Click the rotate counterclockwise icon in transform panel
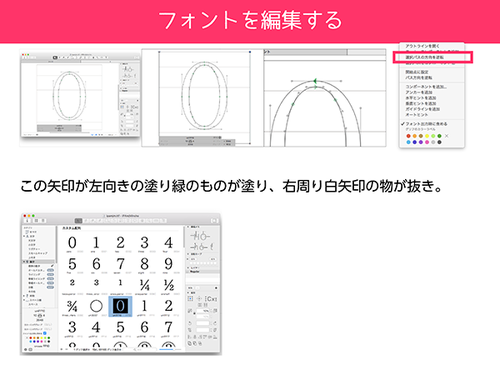 pos(190,323)
